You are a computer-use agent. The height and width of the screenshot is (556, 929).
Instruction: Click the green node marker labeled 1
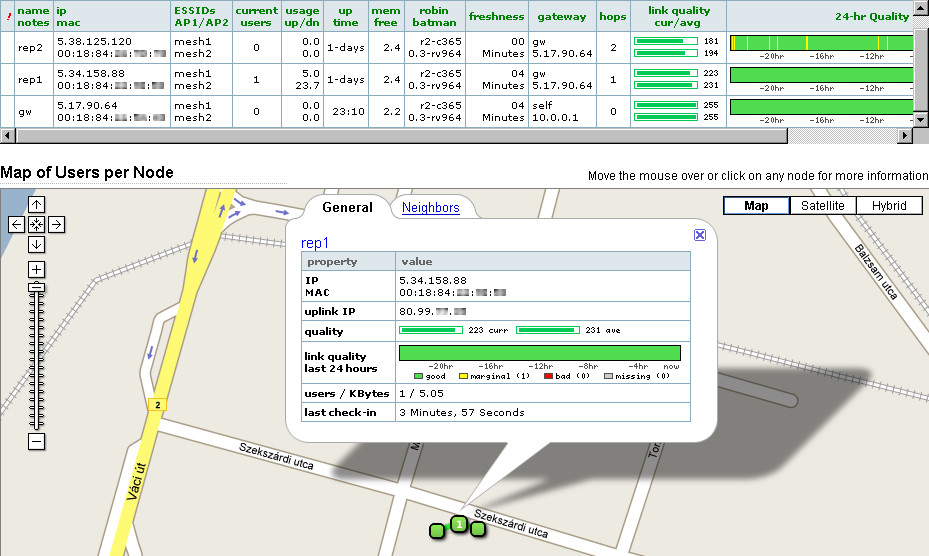pos(459,524)
